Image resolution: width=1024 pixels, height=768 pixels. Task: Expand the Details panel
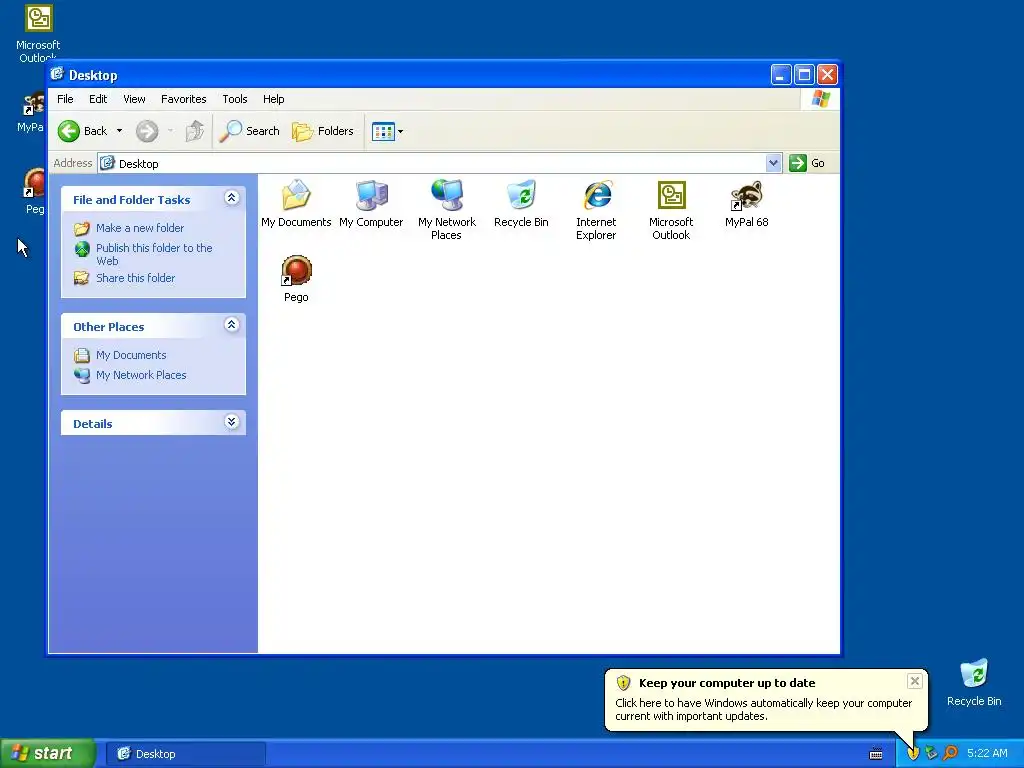[x=231, y=422]
